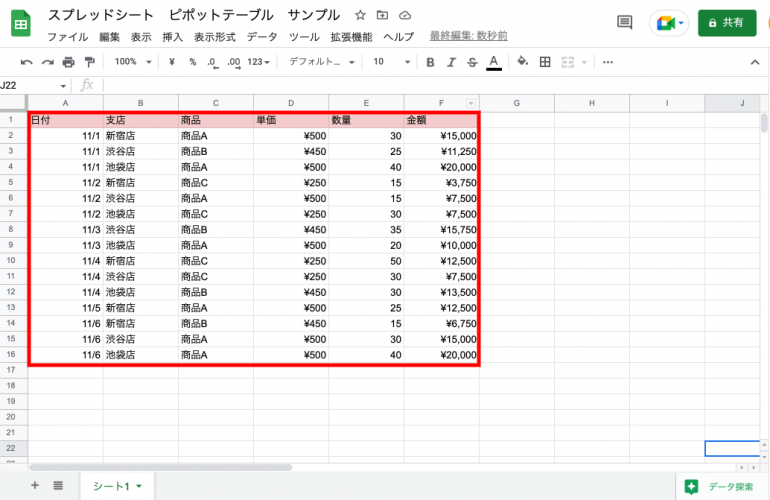The width and height of the screenshot is (770, 500).
Task: Open the データ menu
Action: coord(262,36)
